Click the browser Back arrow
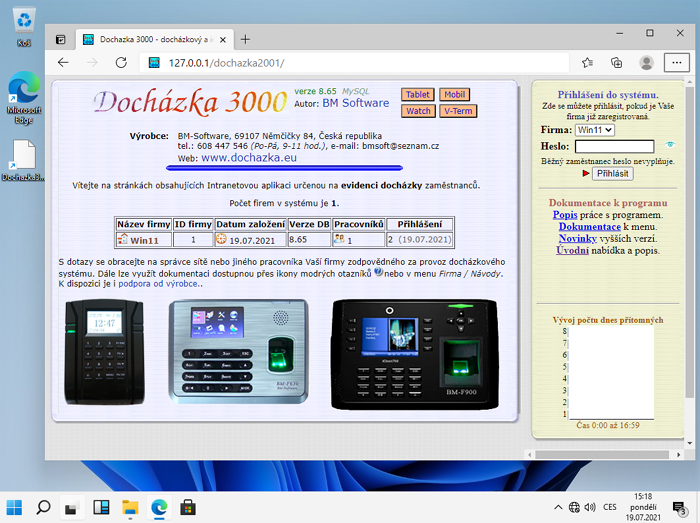The width and height of the screenshot is (700, 523). pos(63,63)
